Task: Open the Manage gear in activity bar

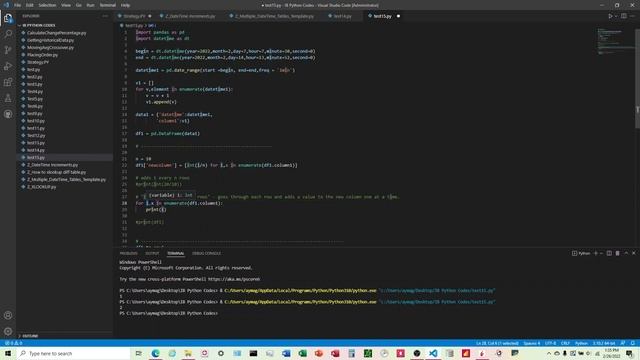Action: coord(8,331)
